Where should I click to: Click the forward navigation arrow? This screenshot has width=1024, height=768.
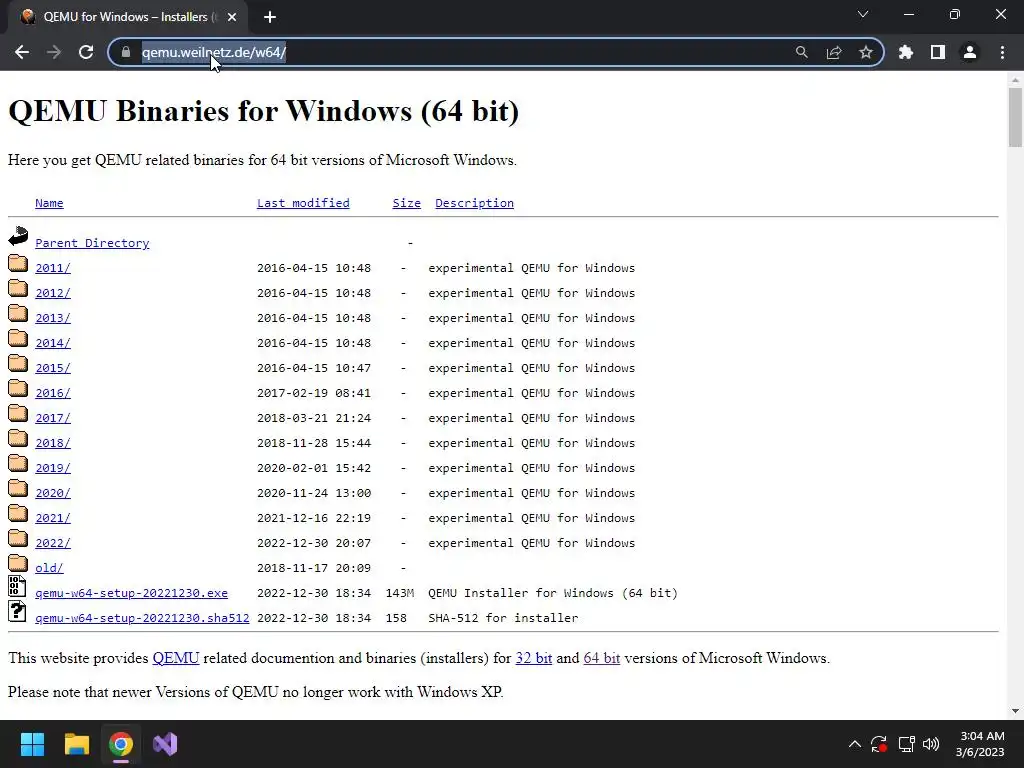click(54, 52)
